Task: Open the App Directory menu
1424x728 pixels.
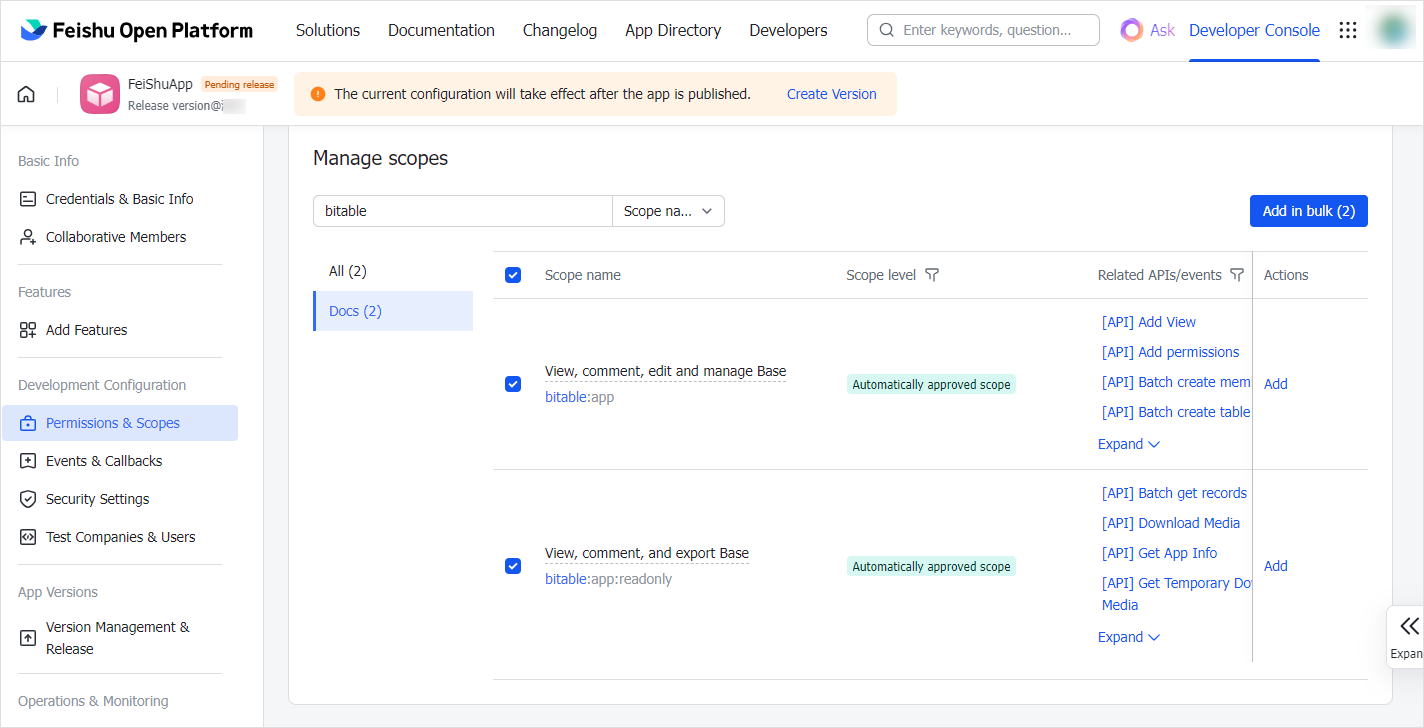Action: [x=673, y=30]
